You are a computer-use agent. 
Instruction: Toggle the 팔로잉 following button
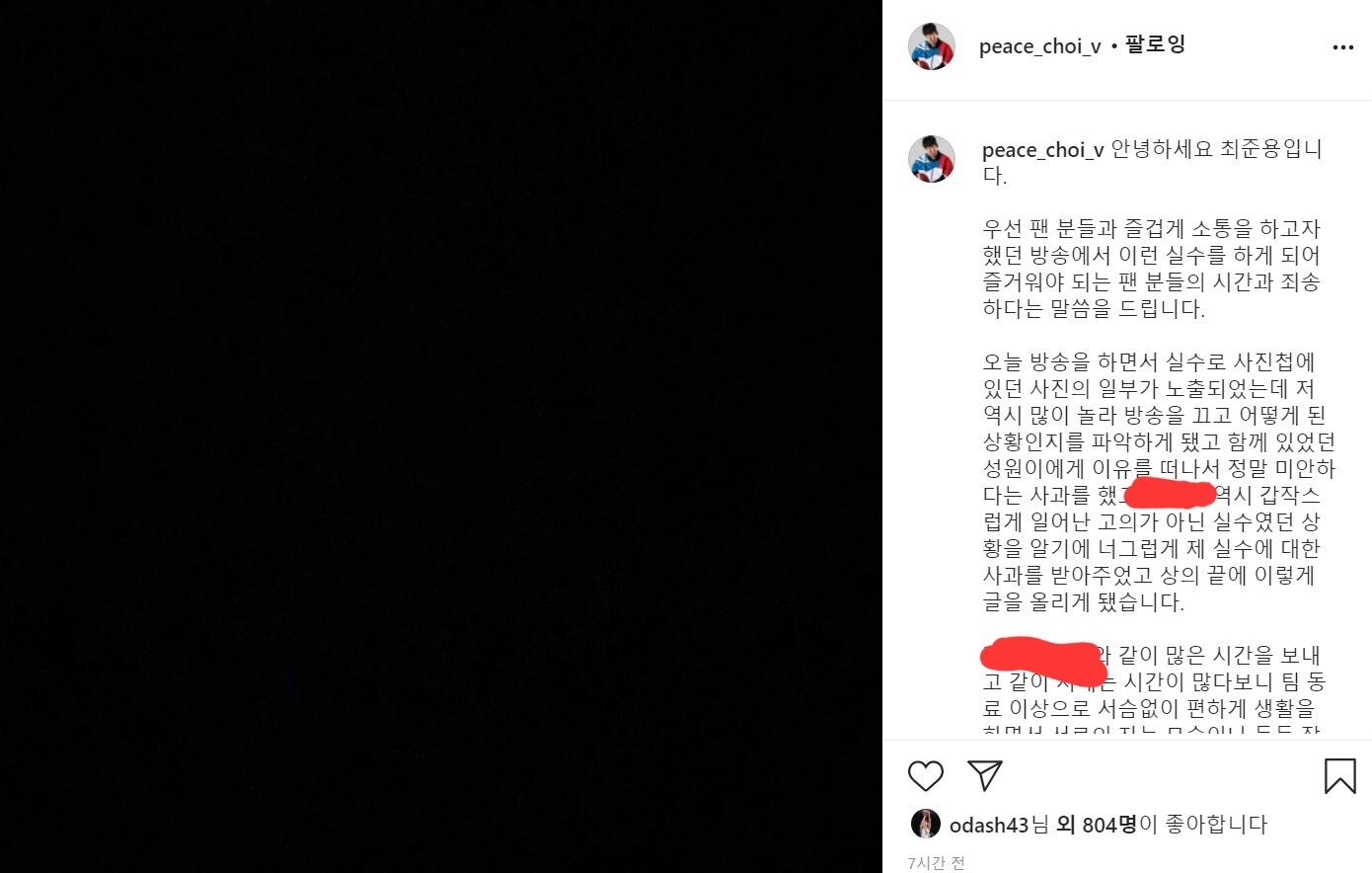point(1154,45)
